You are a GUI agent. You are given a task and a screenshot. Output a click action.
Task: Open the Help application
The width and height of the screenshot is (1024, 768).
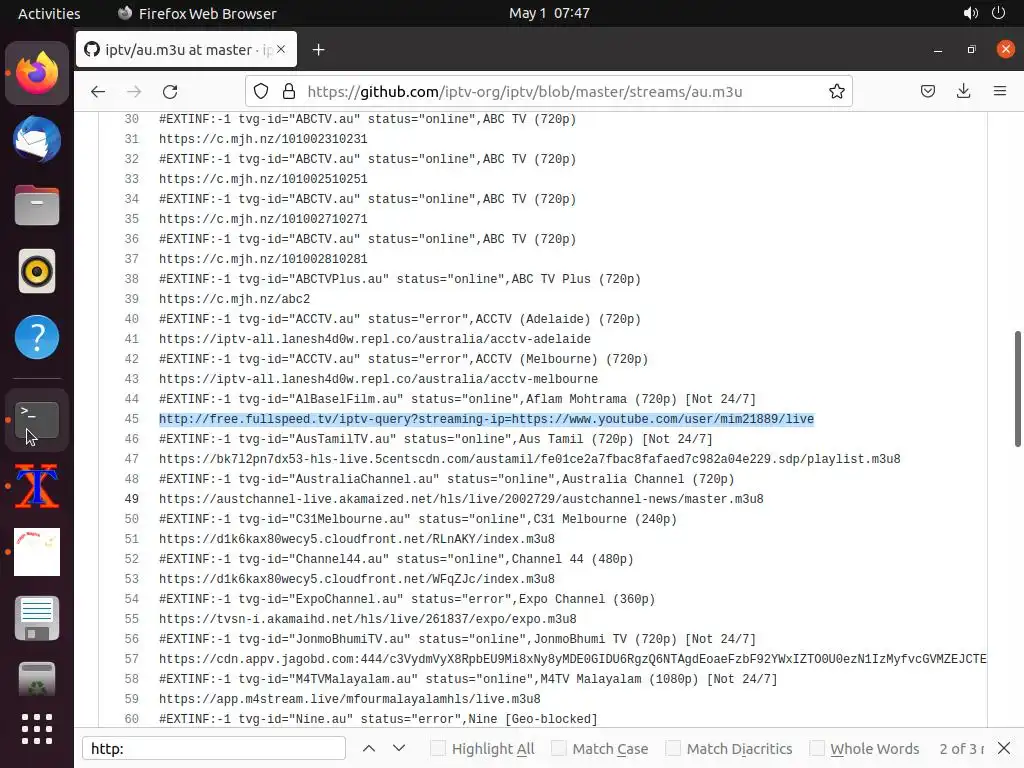[37, 338]
